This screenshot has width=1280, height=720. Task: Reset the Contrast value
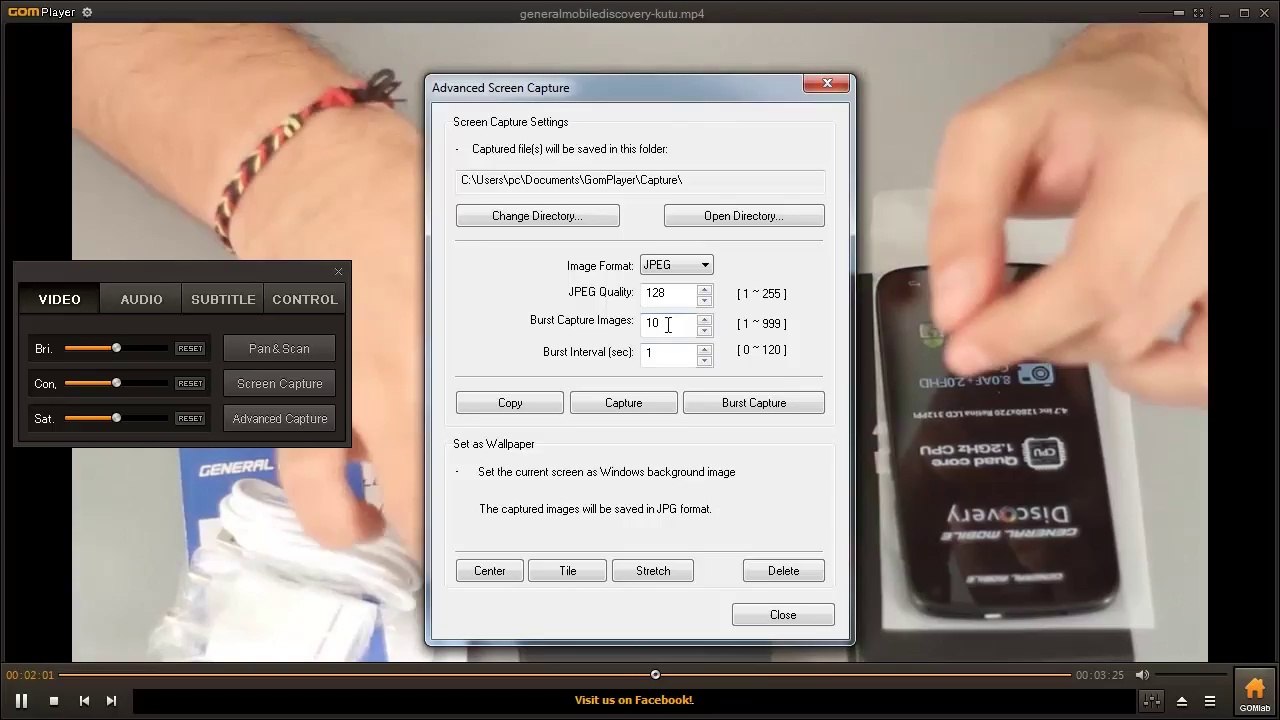190,384
